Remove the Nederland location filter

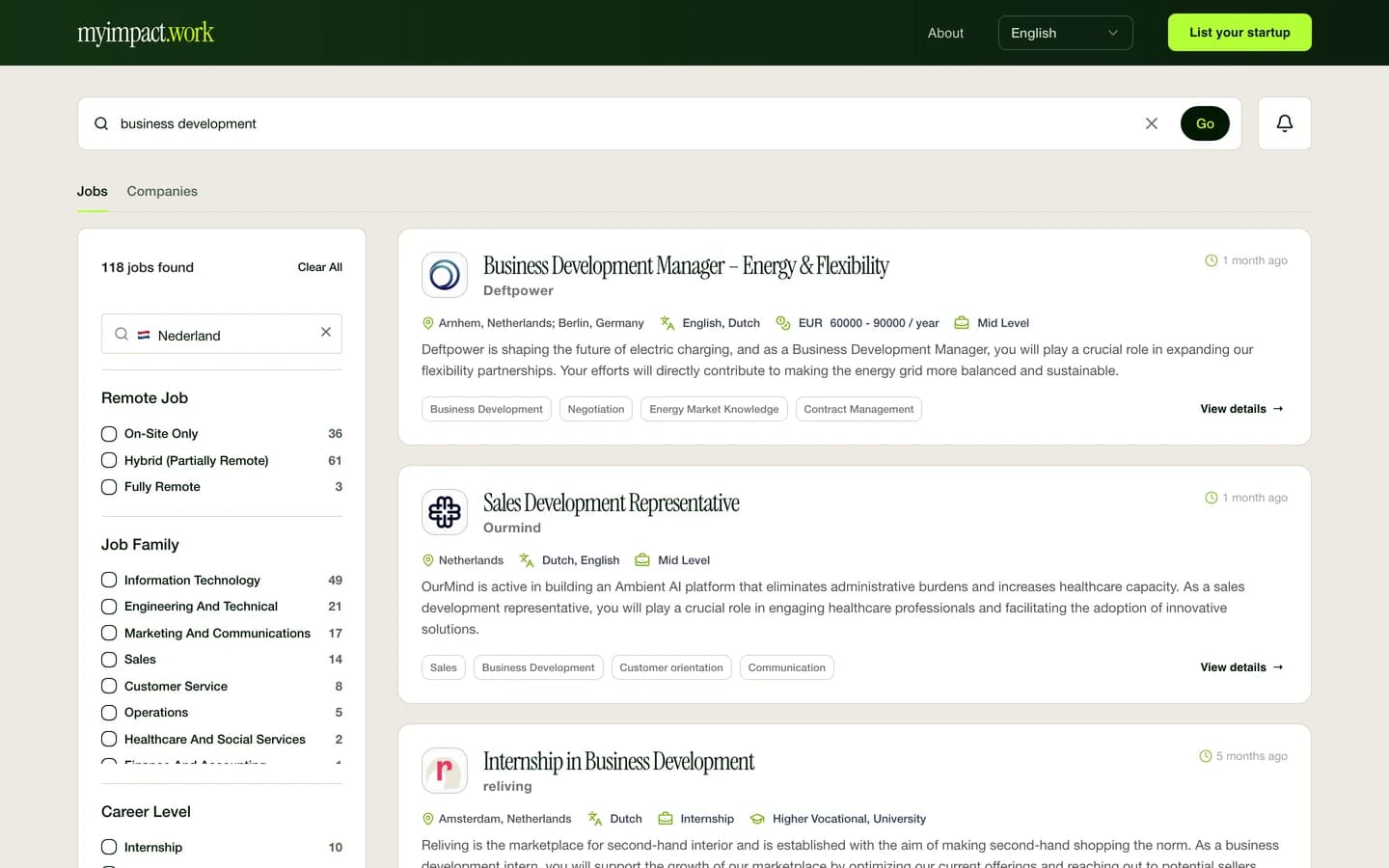326,332
